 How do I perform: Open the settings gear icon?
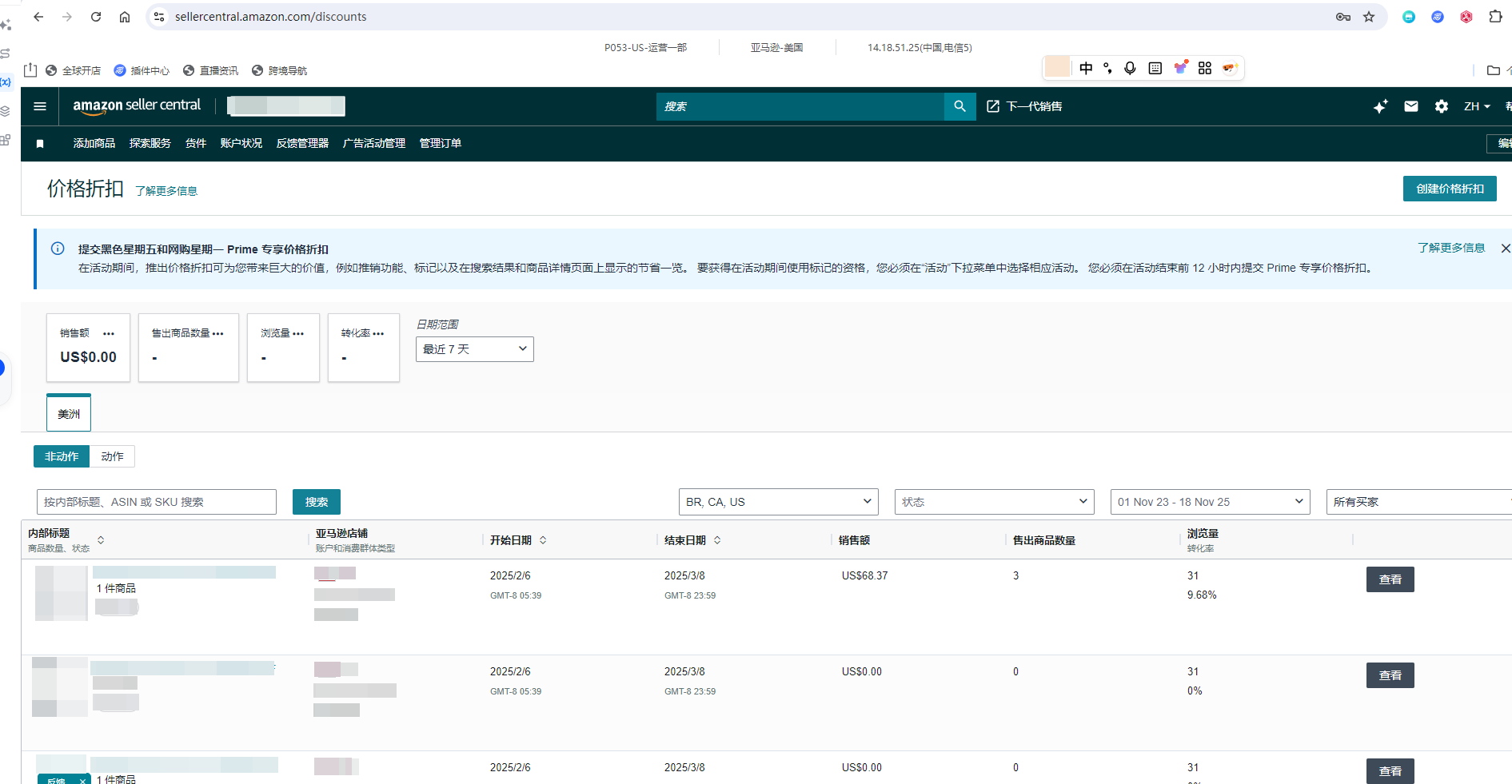coord(1441,106)
